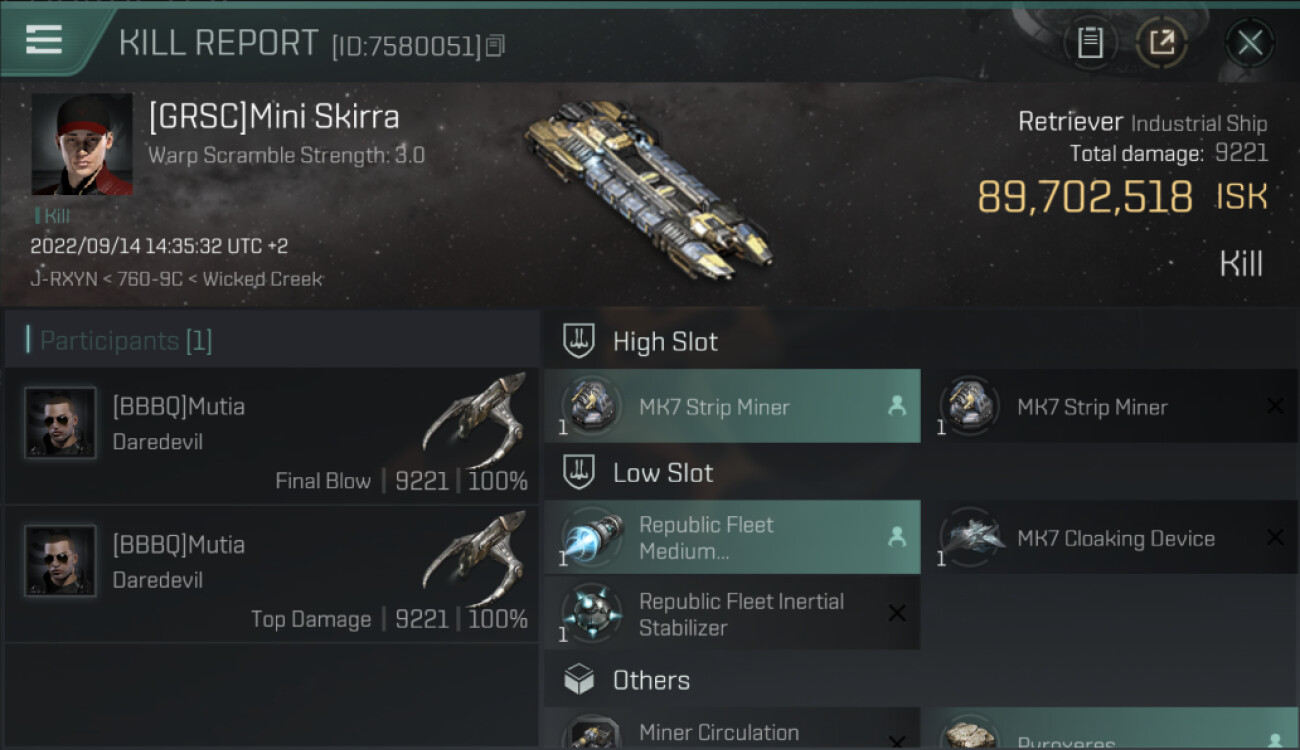Select Mutia Final Blow participant entry
The image size is (1300, 750).
(x=271, y=437)
